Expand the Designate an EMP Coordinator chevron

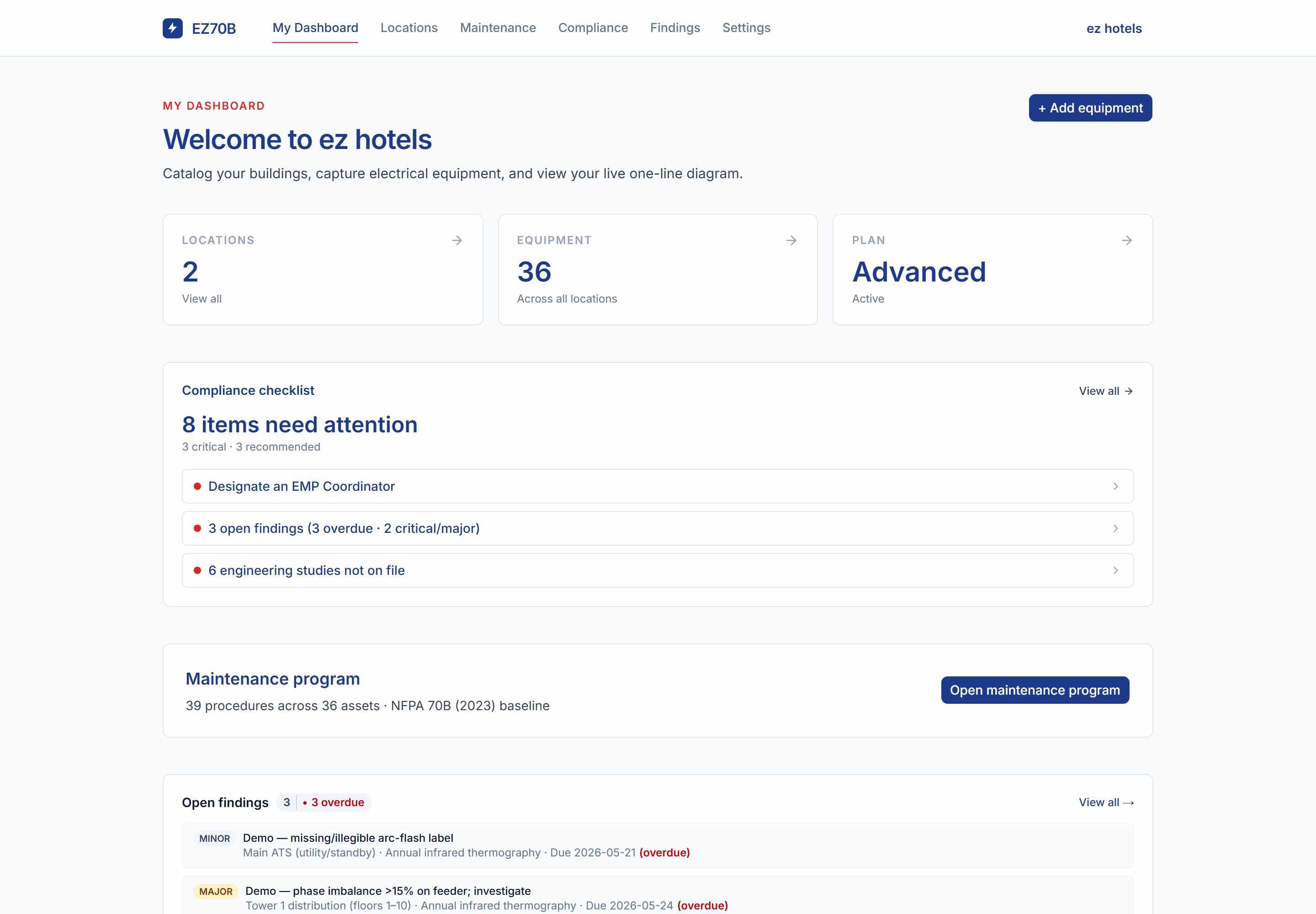1115,486
